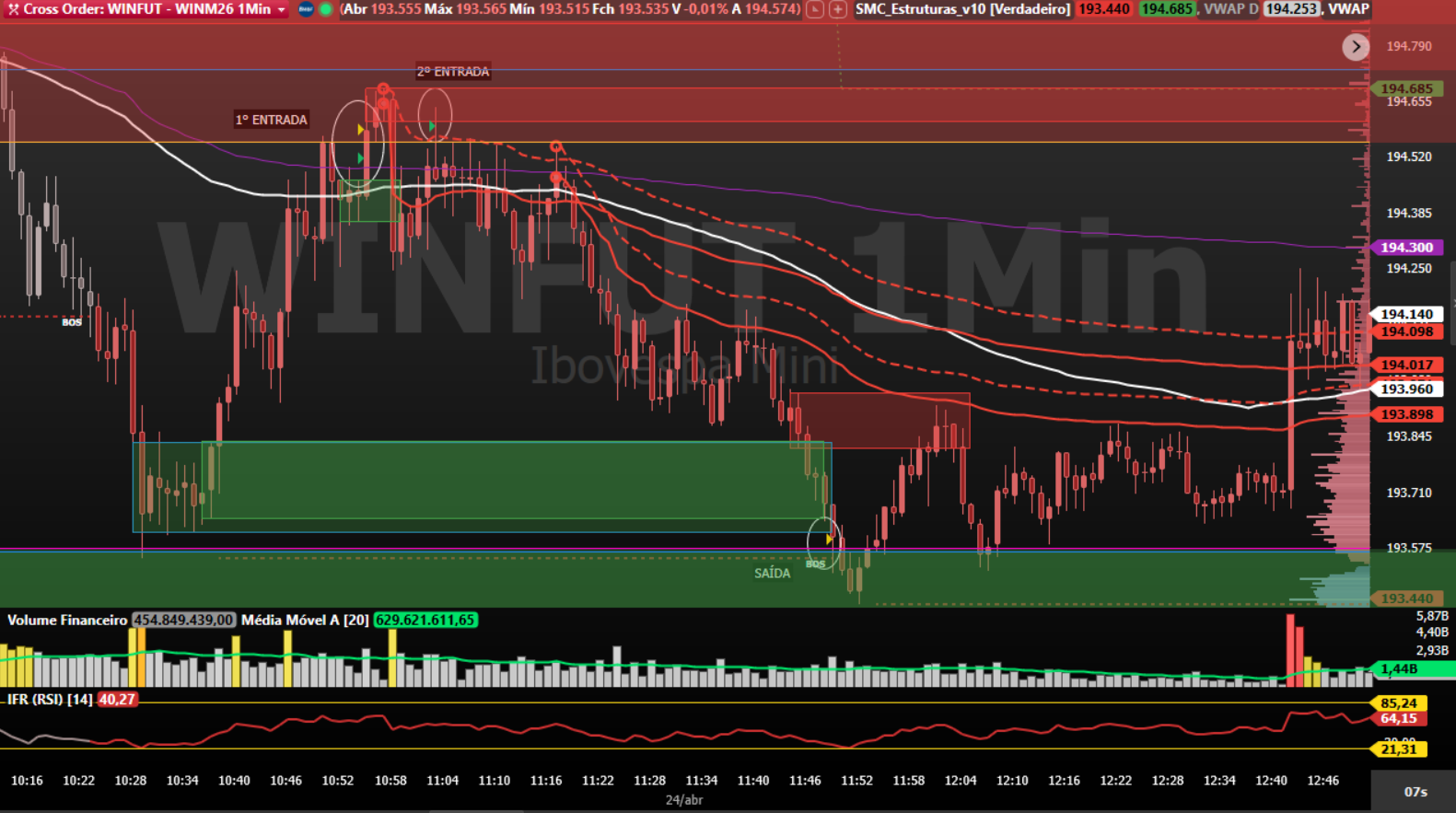This screenshot has width=1456, height=813.
Task: Click the 193.440 red SMC value badge
Action: [1103, 9]
